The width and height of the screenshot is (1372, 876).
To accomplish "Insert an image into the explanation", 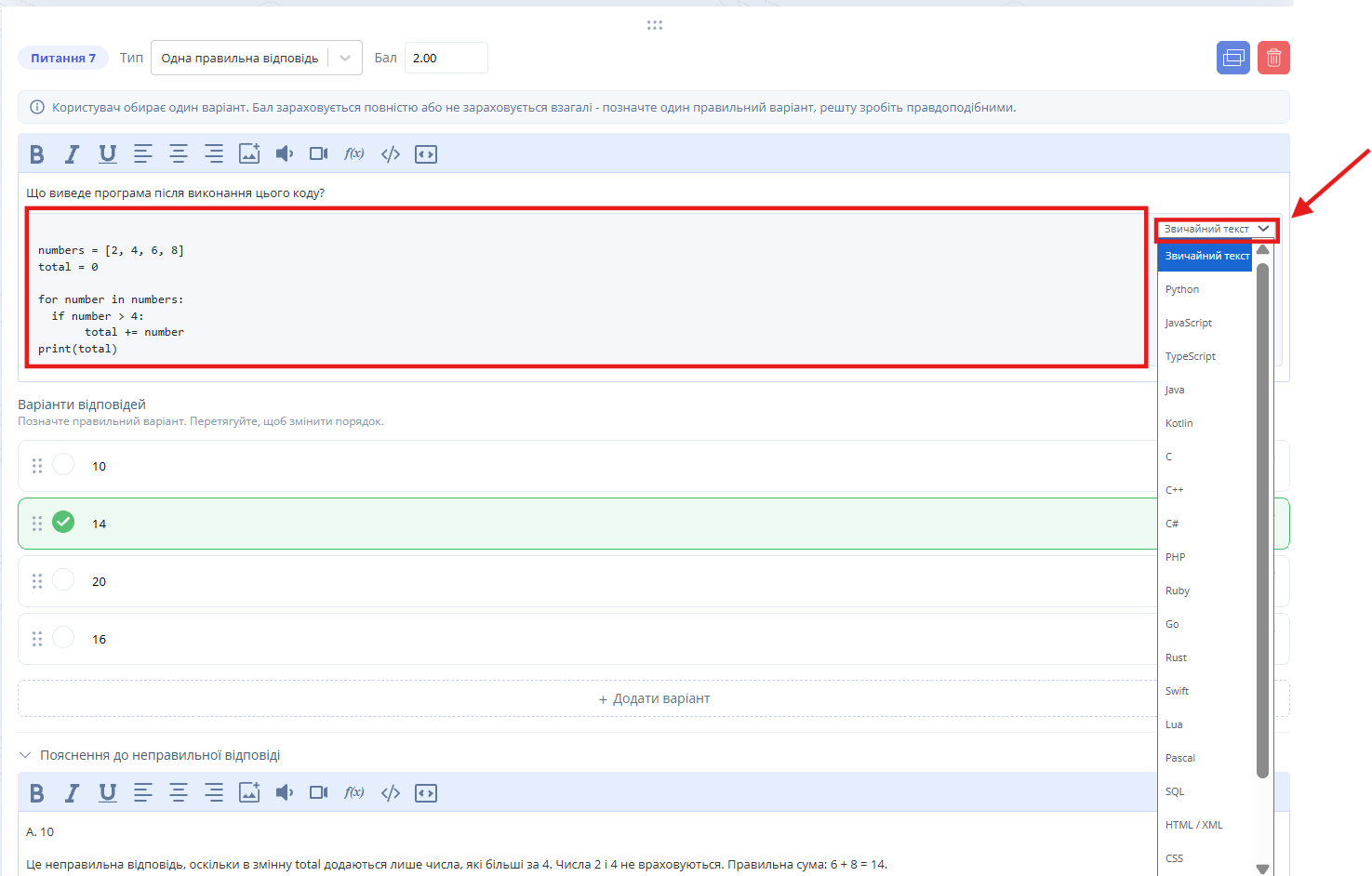I will click(249, 793).
